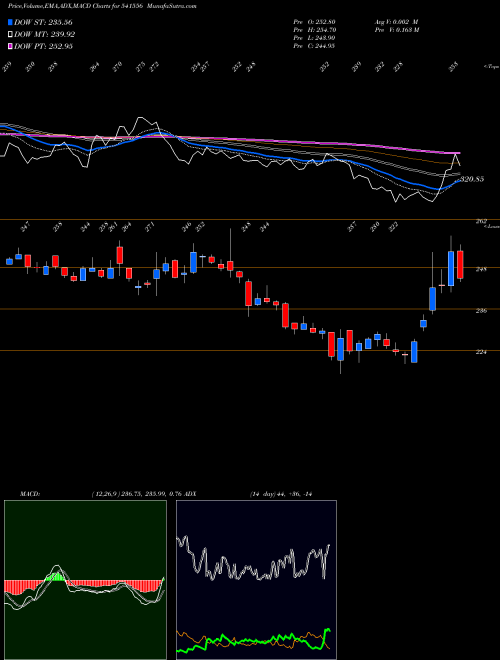Open the dark blue ADX chart panel
Screen dimensions: 500x660
(x=256, y=580)
